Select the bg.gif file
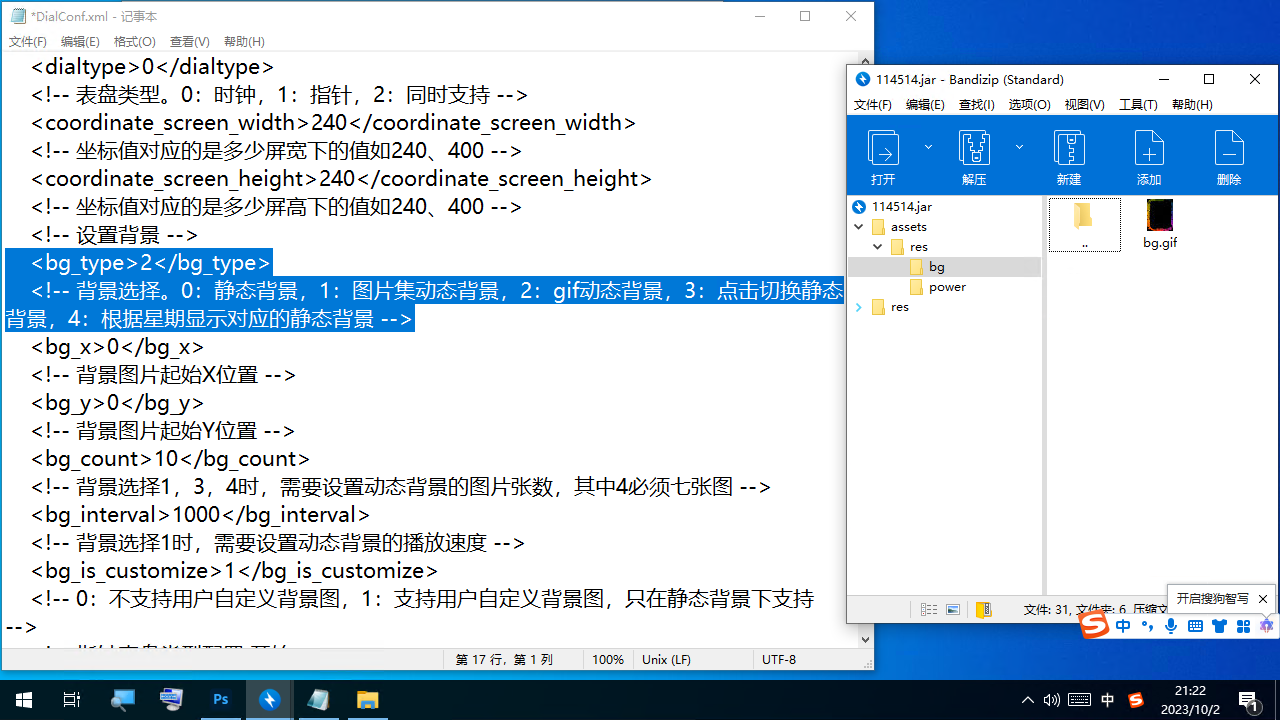 (1159, 223)
